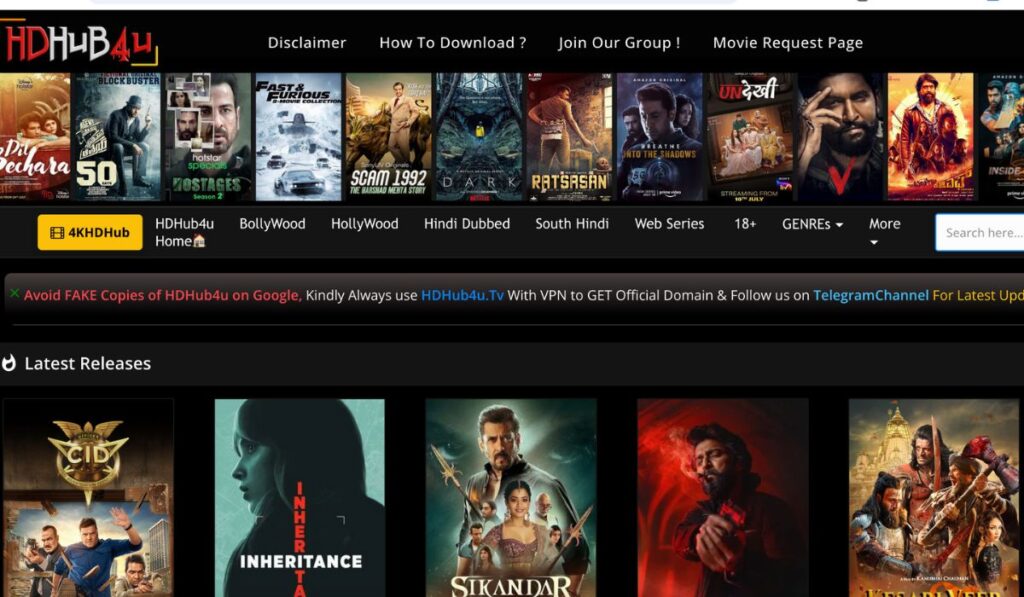Viewport: 1024px width, 597px height.
Task: Click the Search here input field
Action: click(x=980, y=233)
